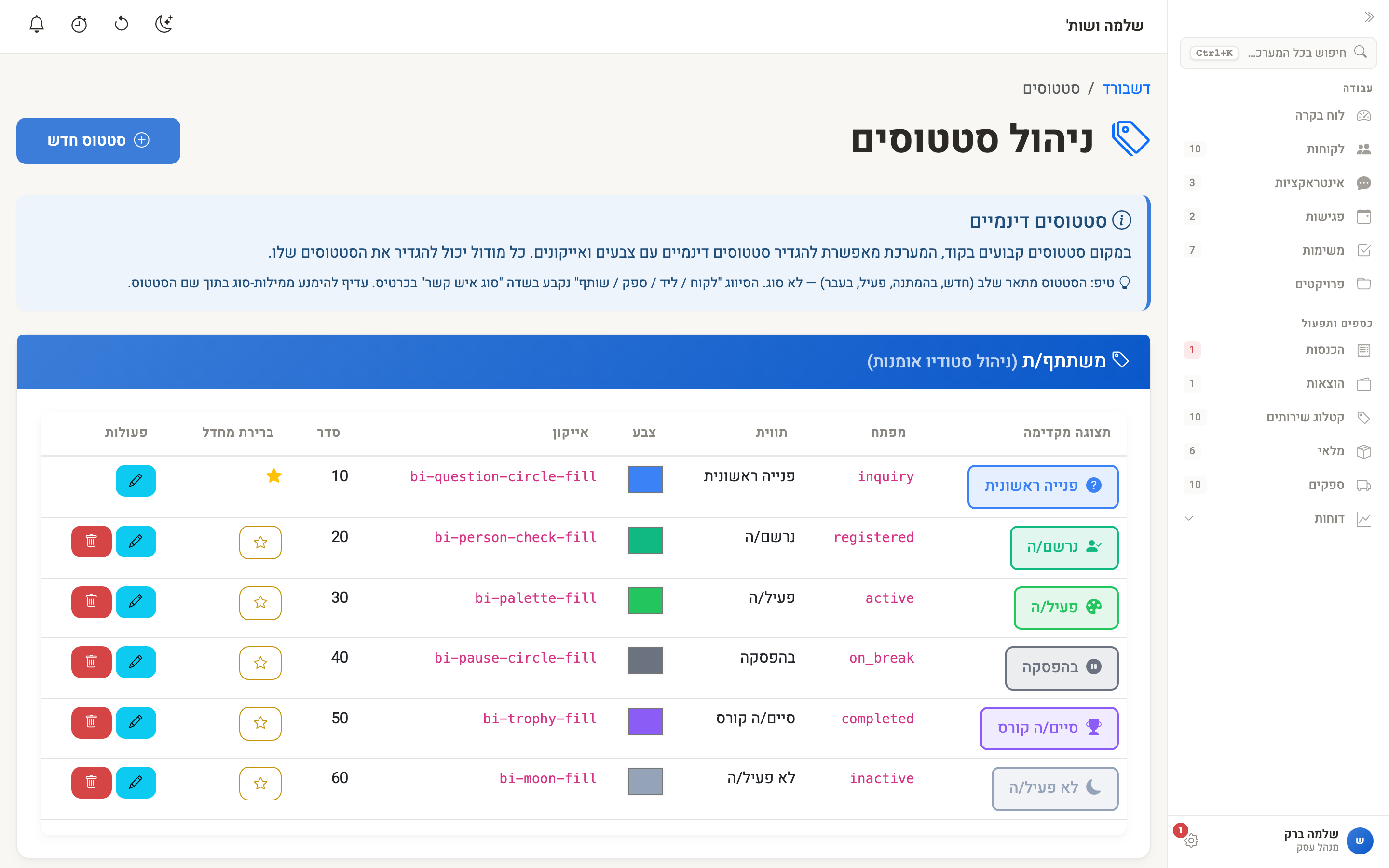This screenshot has width=1389, height=868.
Task: Open מלאי in the sidebar
Action: (x=1278, y=451)
